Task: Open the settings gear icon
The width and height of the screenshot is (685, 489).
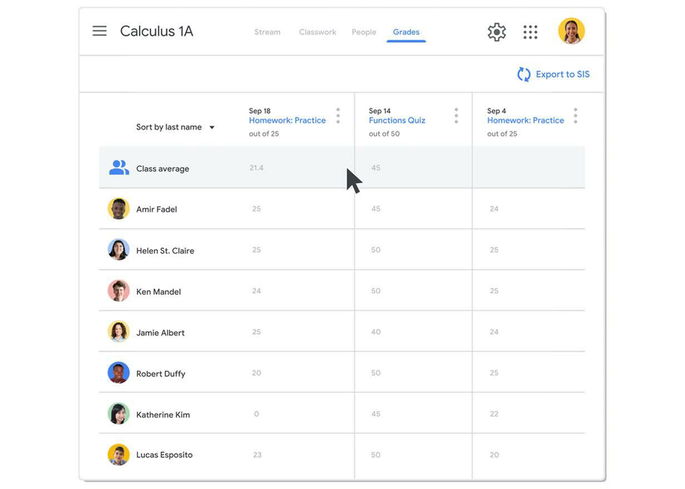Action: tap(496, 32)
